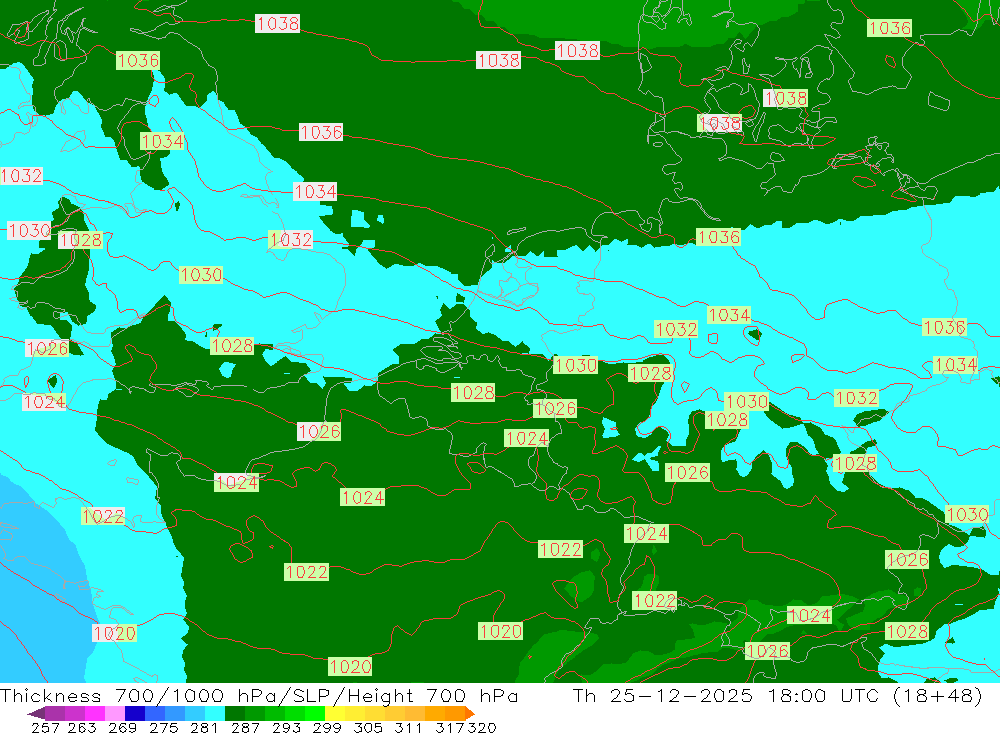Pick the bright magenta legend swatch

(x=95, y=713)
